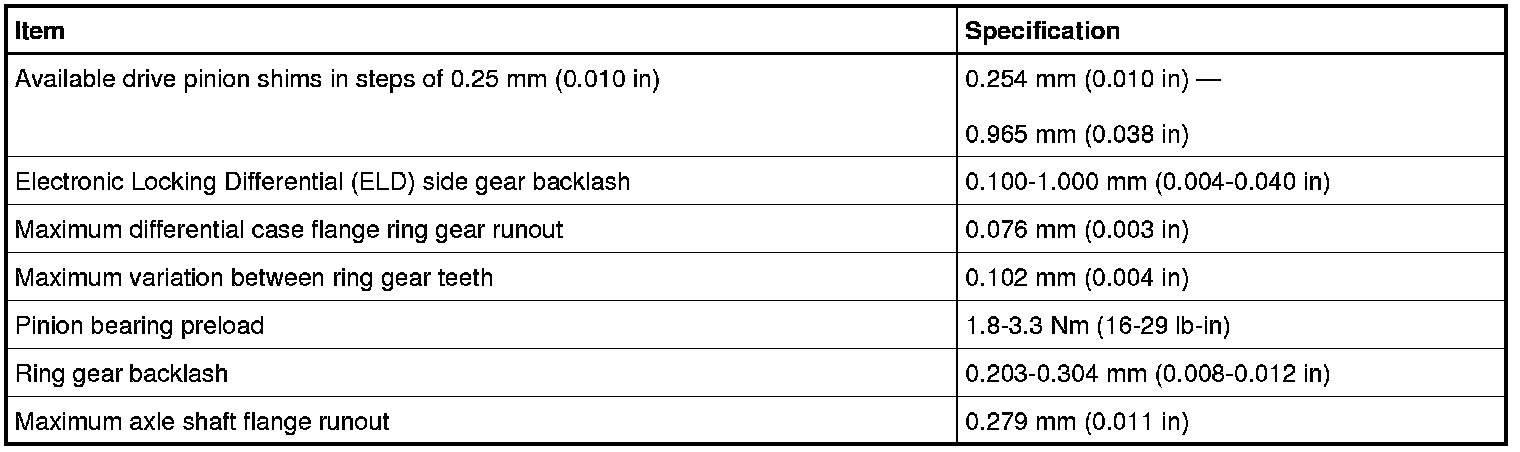Select Maximum differential case flange ring gear runout
Viewport: 1520px width, 452px height.
(x=289, y=230)
